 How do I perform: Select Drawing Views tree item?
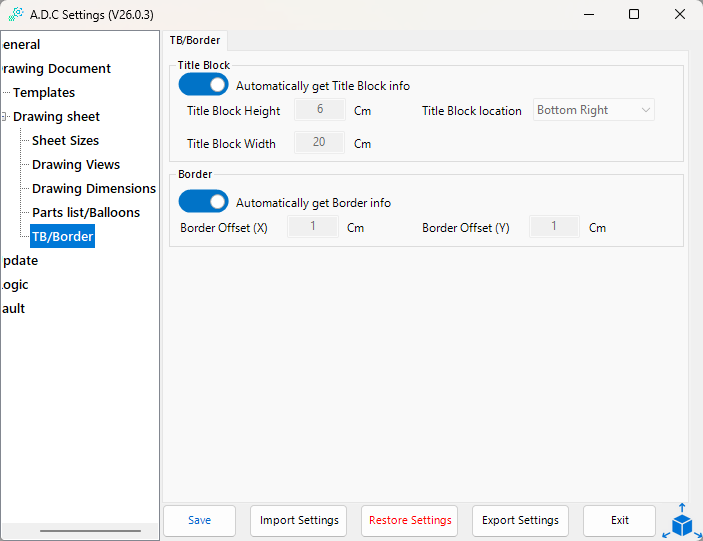point(75,165)
